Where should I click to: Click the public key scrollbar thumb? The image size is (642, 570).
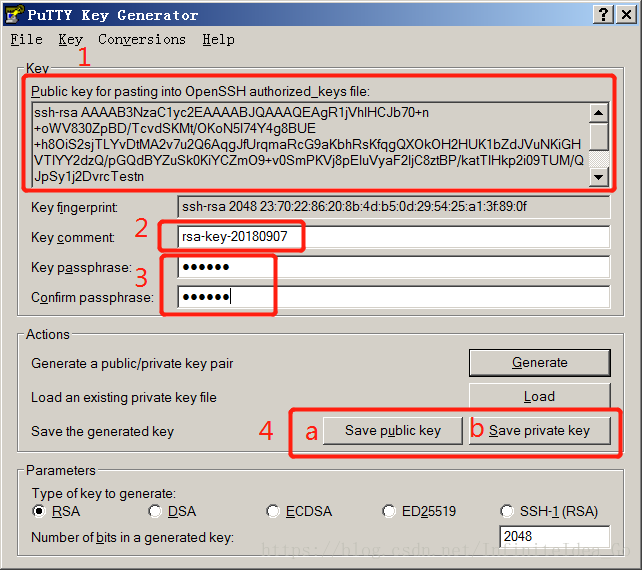[599, 137]
